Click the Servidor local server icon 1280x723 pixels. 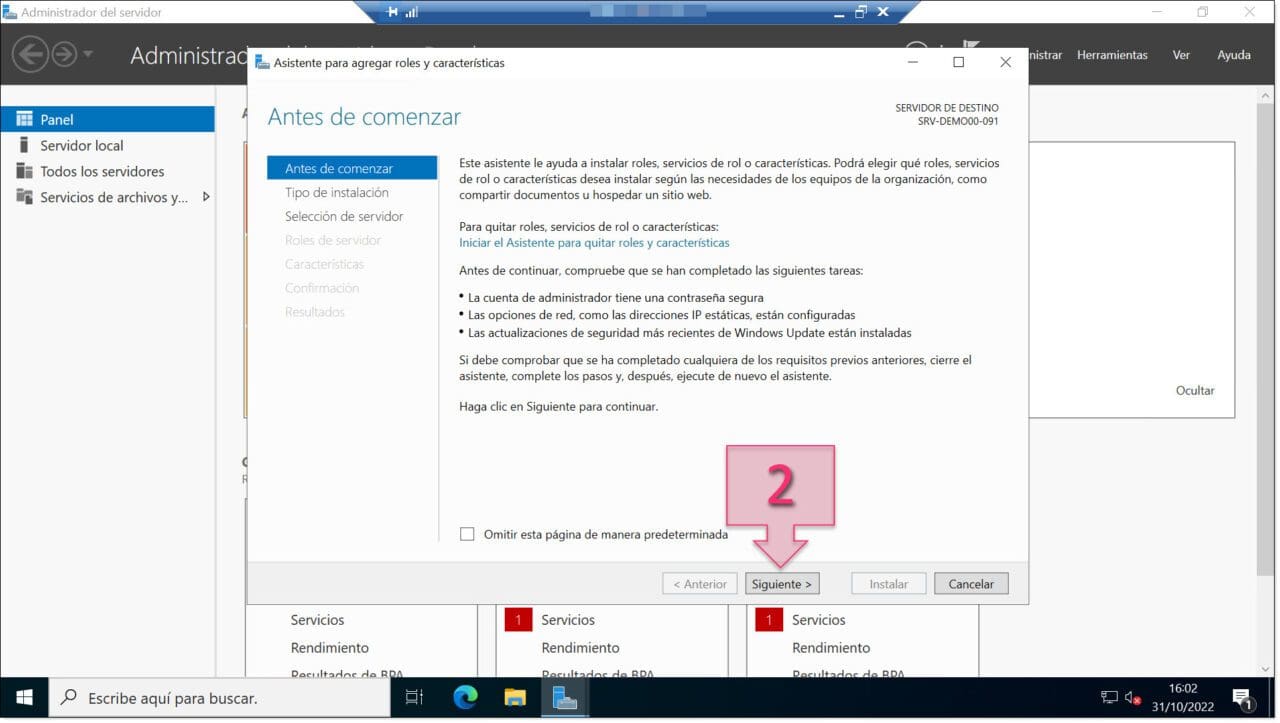click(x=24, y=145)
